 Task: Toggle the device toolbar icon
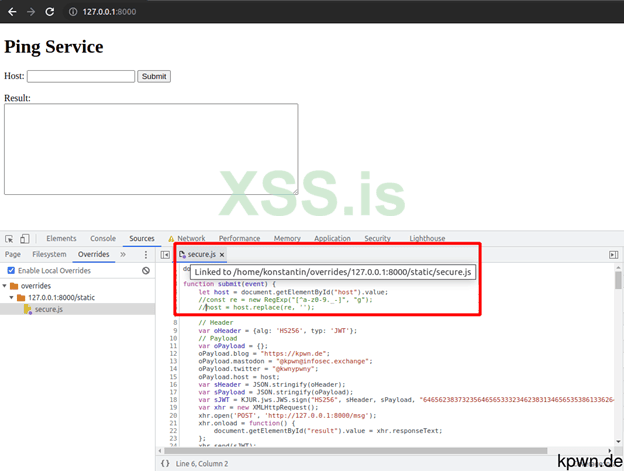25,239
